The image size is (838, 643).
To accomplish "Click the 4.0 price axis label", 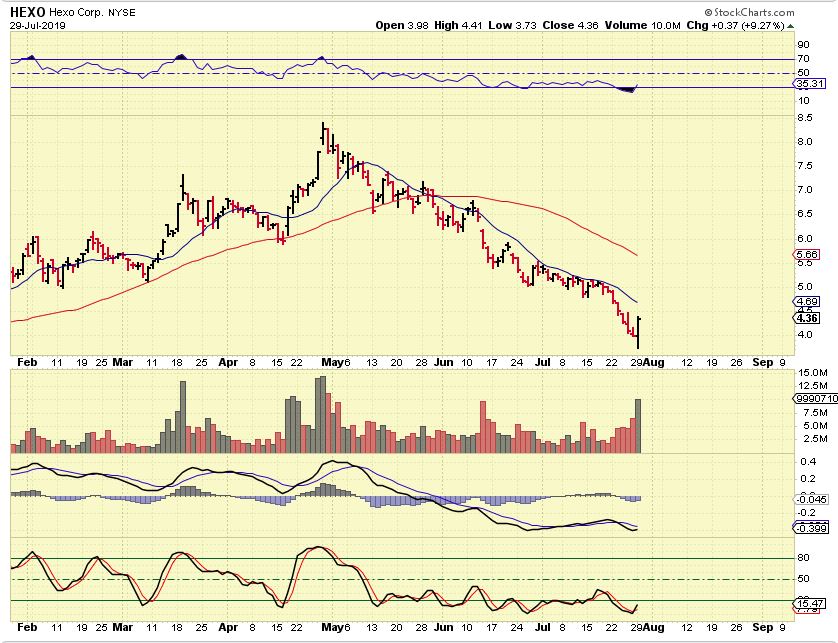I will click(805, 335).
